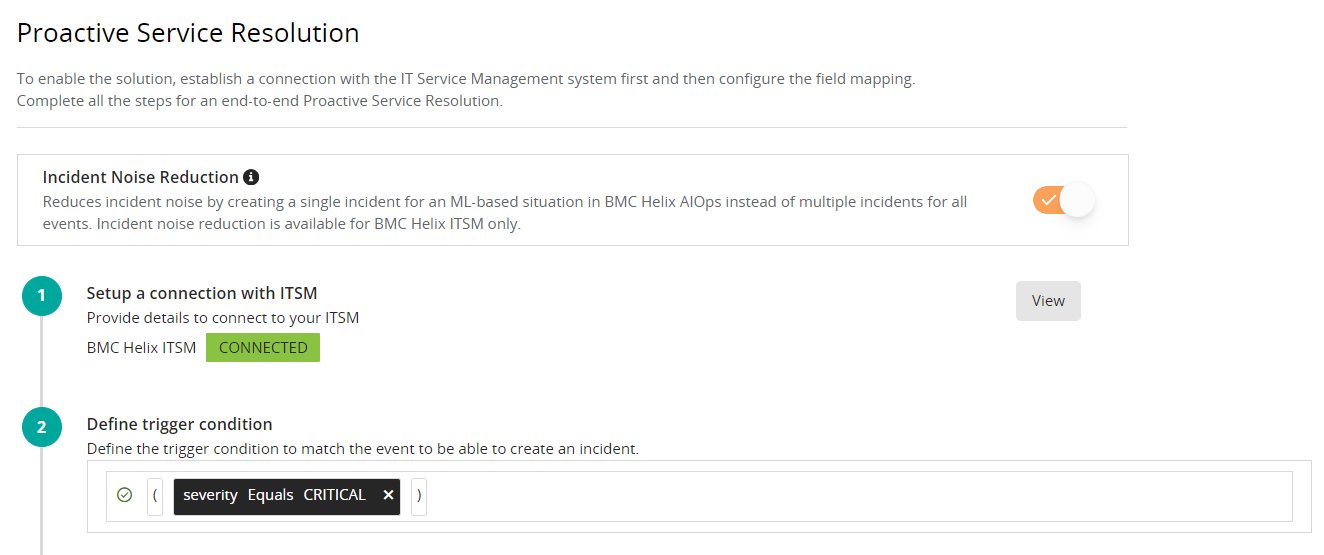Click empty space in trigger condition field
The width and height of the screenshot is (1324, 555).
(x=850, y=496)
